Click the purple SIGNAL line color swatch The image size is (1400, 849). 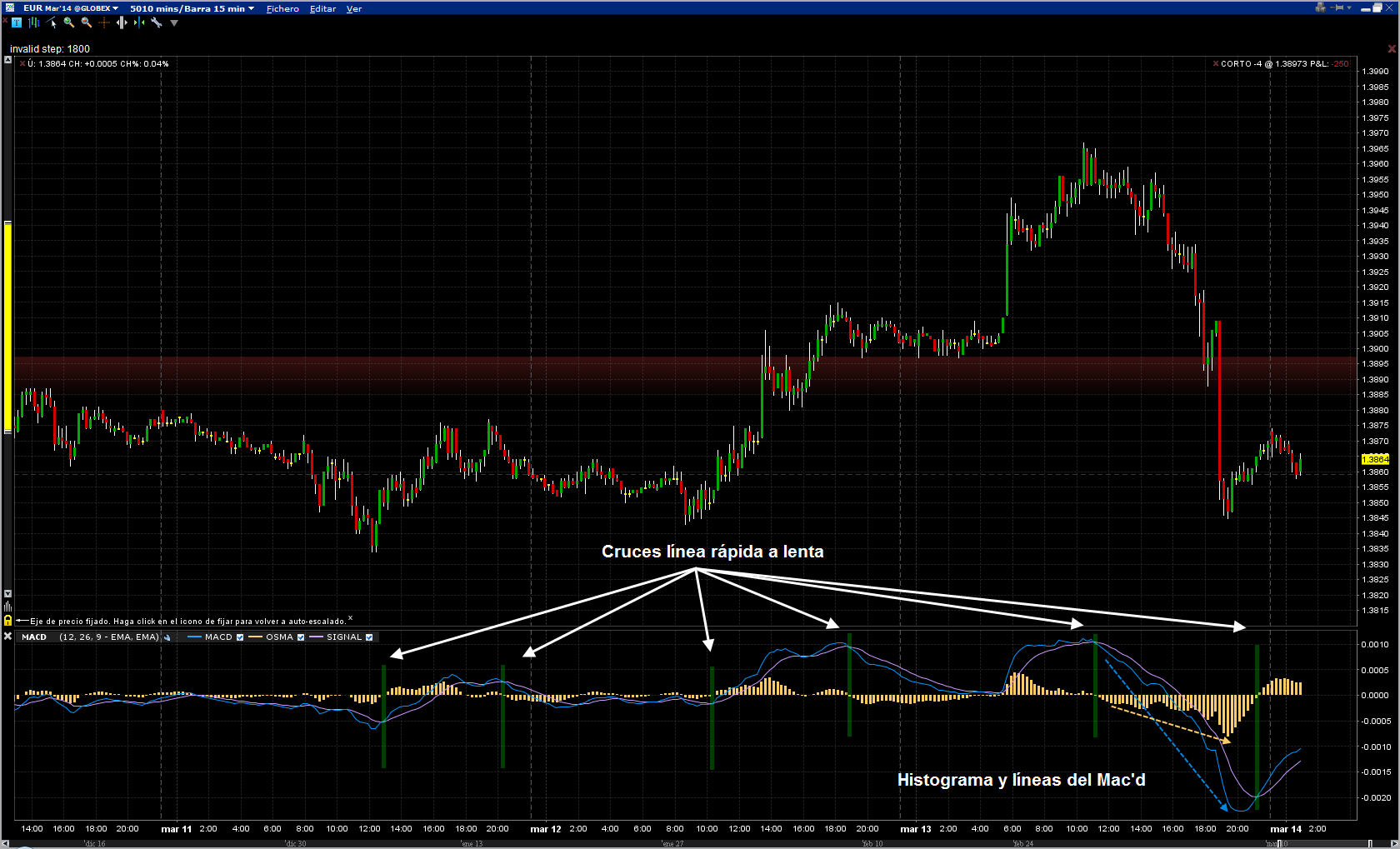click(x=316, y=637)
